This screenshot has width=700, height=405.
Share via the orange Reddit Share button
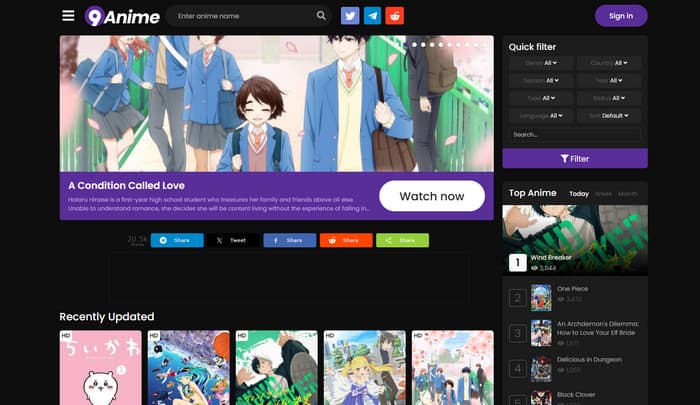coord(346,240)
